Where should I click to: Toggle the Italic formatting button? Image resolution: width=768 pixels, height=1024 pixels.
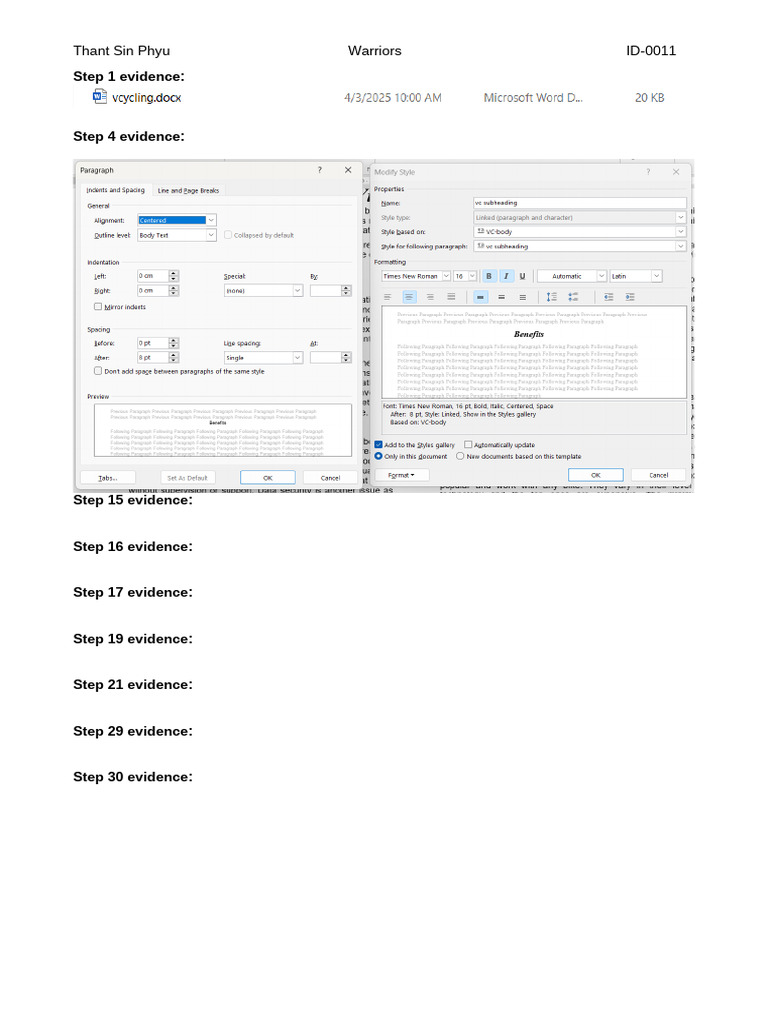tap(505, 276)
